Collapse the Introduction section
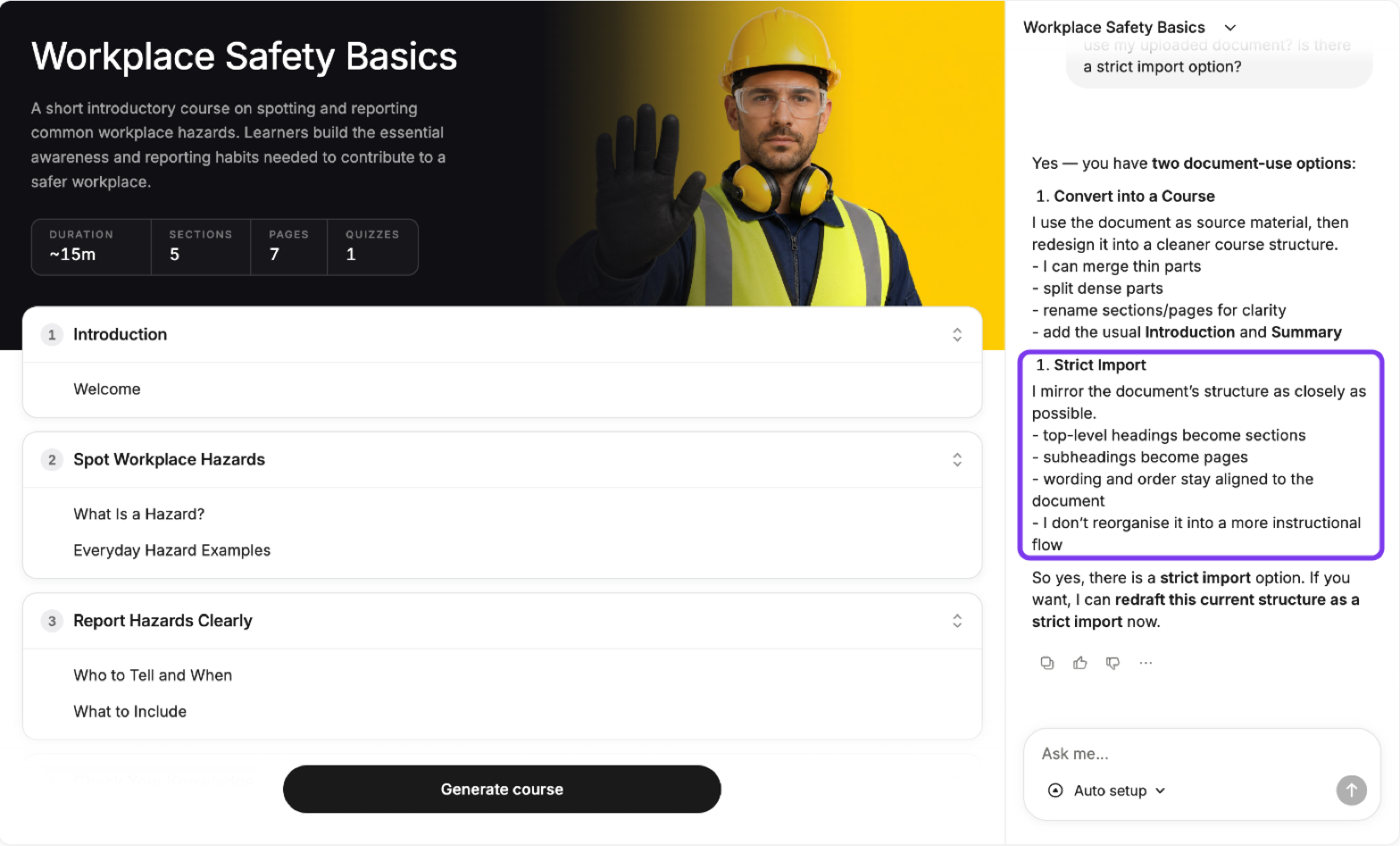Viewport: 1400px width, 846px height. [x=957, y=334]
